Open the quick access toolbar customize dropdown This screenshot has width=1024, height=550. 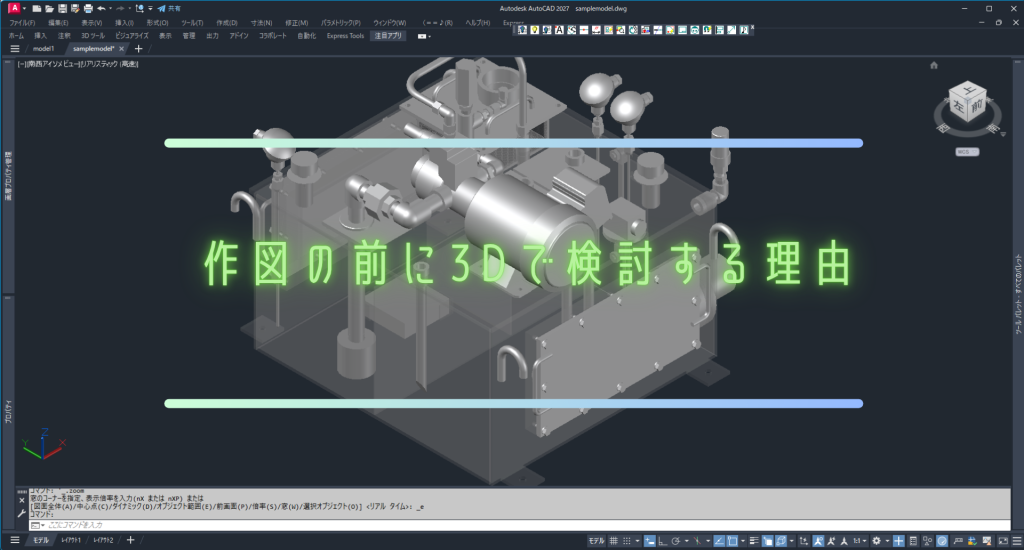tap(149, 8)
